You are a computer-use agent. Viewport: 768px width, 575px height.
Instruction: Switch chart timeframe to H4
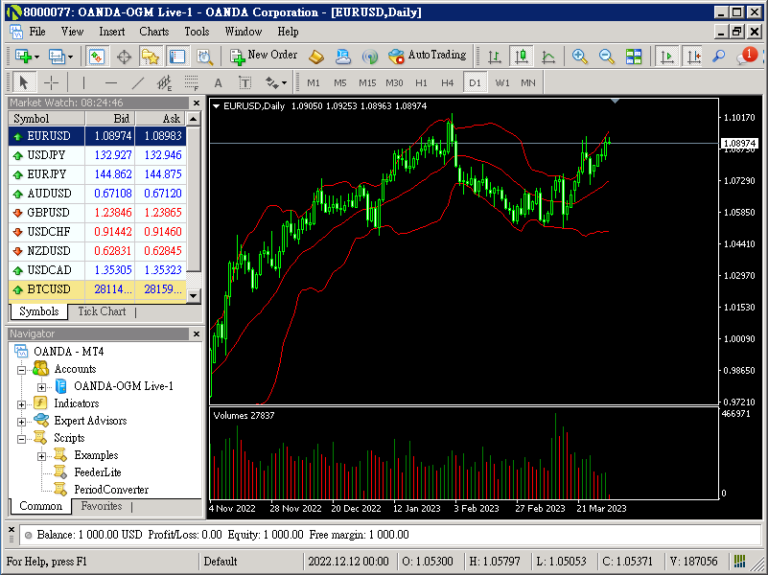click(x=447, y=82)
